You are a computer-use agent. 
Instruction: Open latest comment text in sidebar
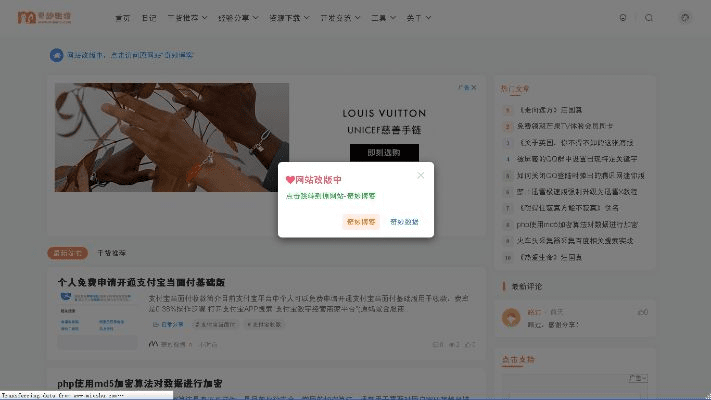[553, 325]
